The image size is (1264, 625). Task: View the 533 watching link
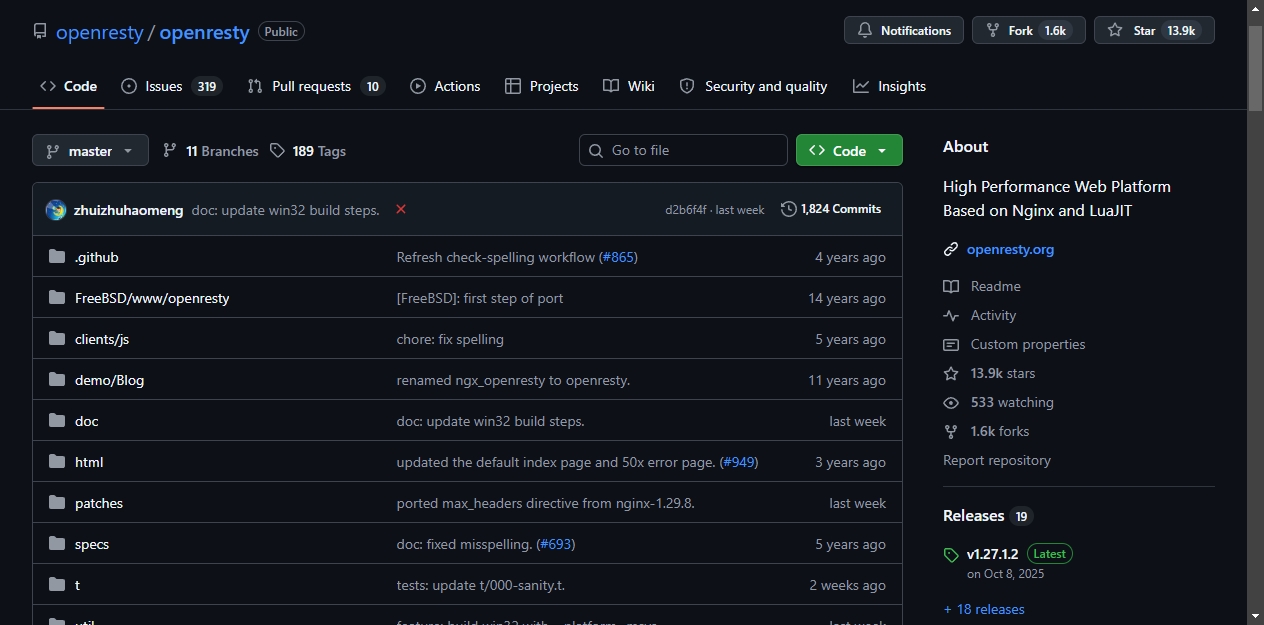click(999, 402)
